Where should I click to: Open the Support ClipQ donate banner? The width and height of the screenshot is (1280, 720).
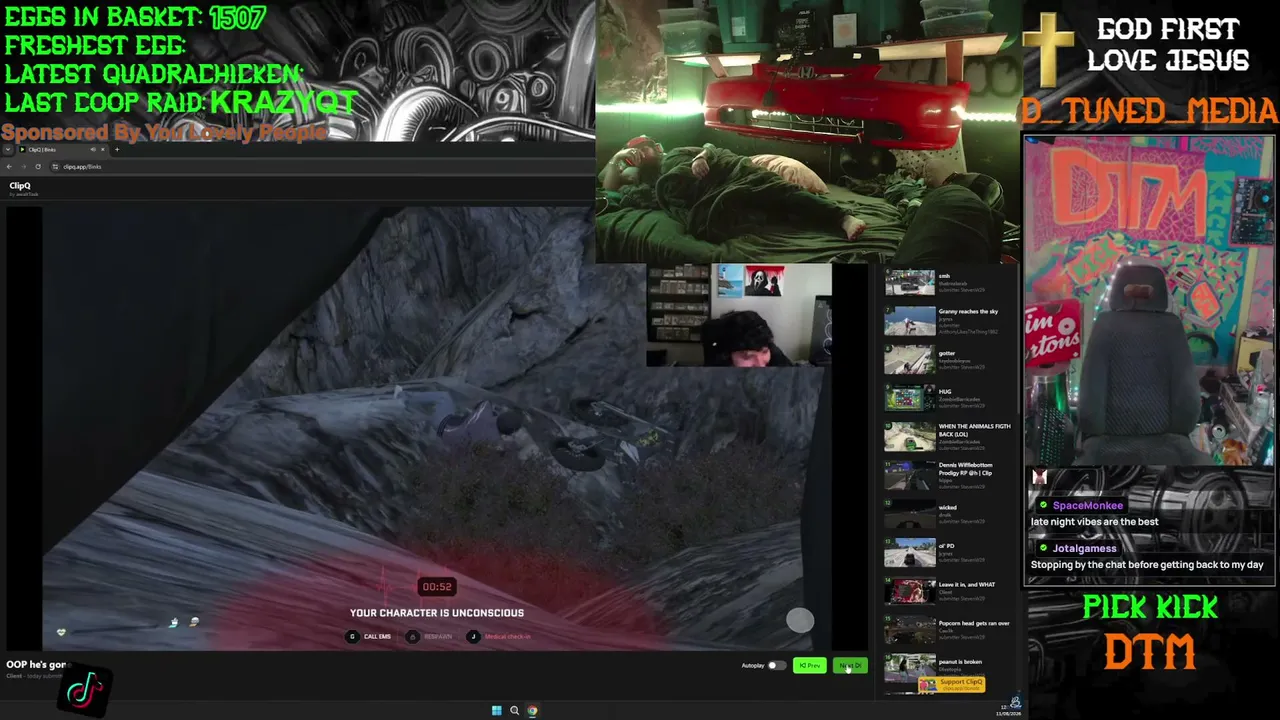tap(951, 684)
